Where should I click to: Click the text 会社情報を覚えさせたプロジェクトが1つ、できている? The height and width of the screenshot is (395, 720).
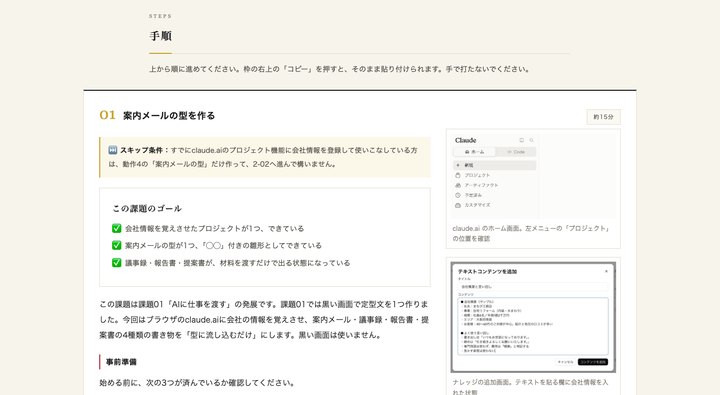(x=214, y=228)
